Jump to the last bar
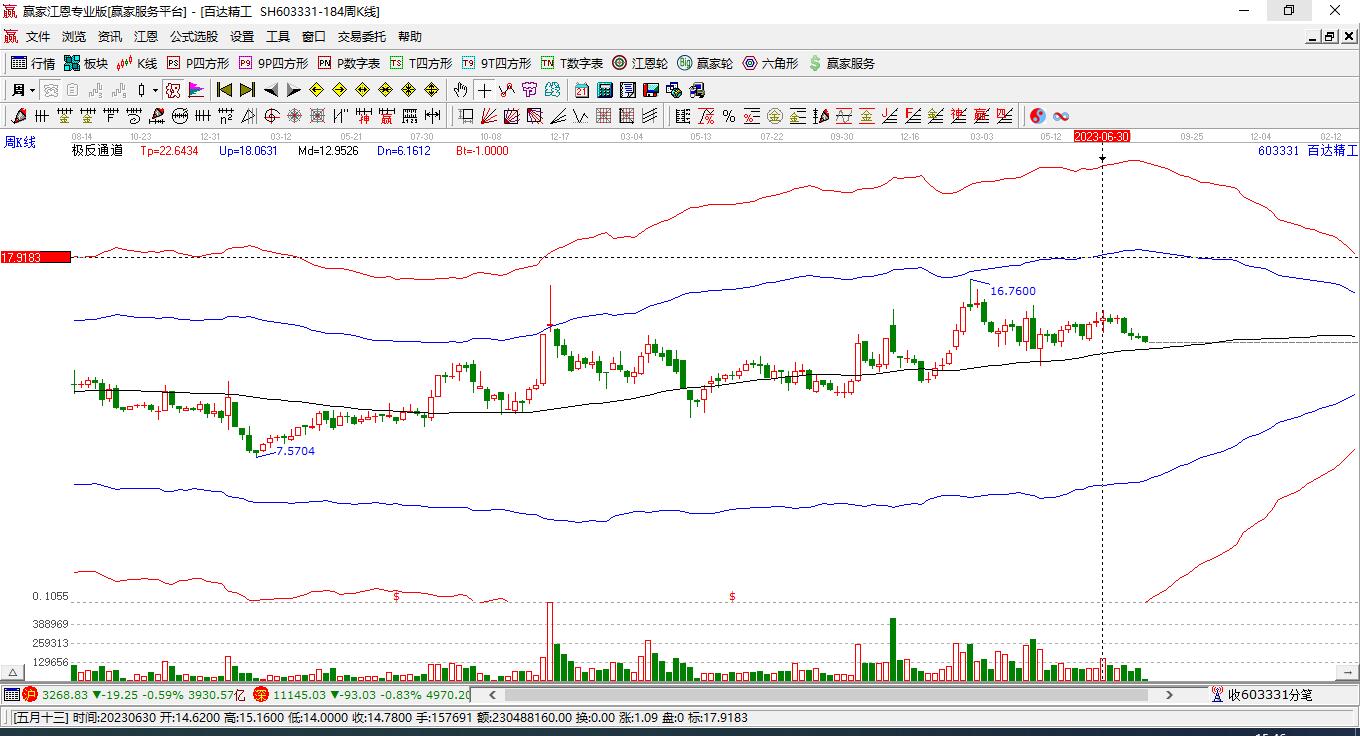Viewport: 1360px width, 736px height. [247, 90]
